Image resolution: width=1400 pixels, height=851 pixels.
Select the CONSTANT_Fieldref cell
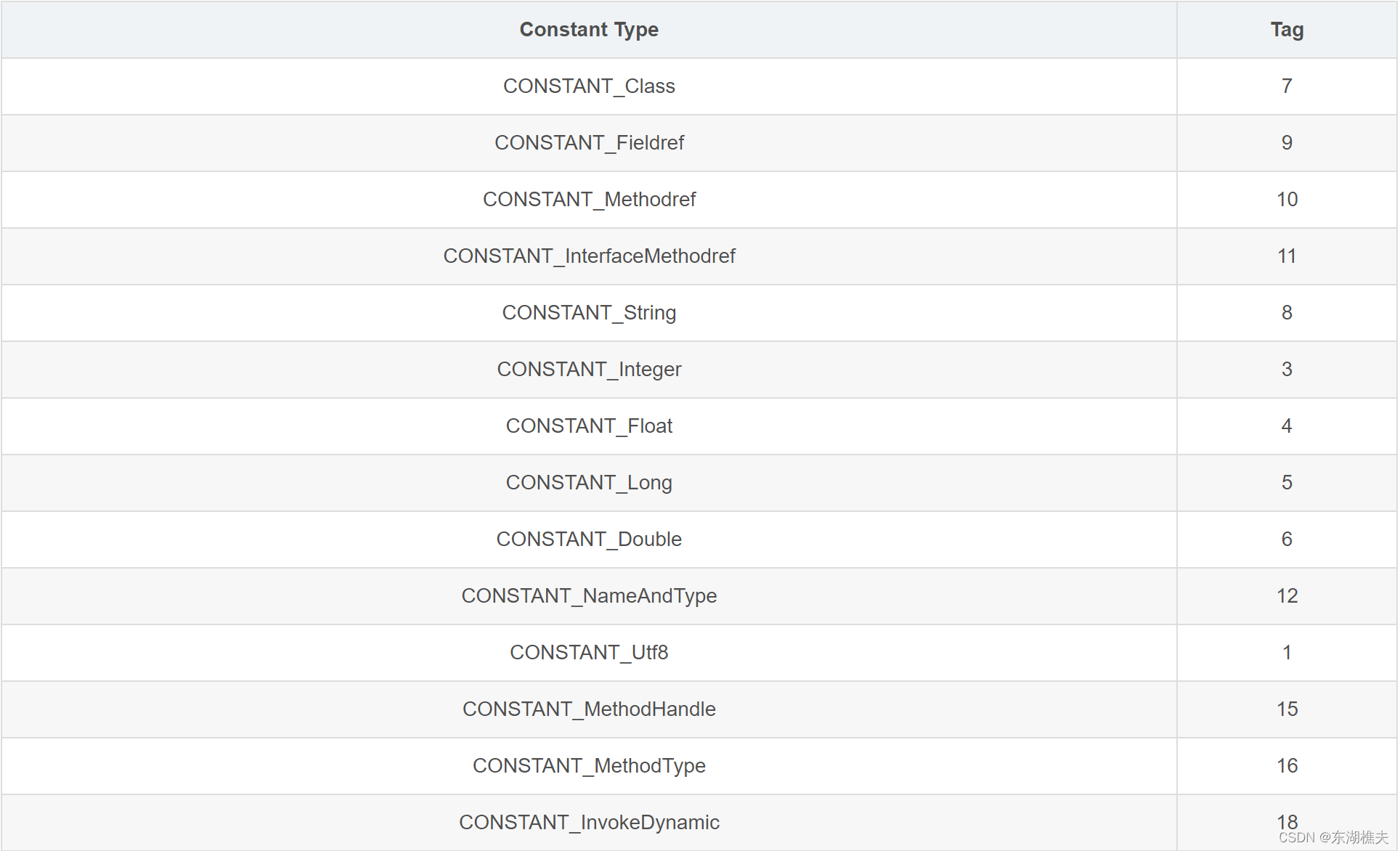click(x=589, y=143)
